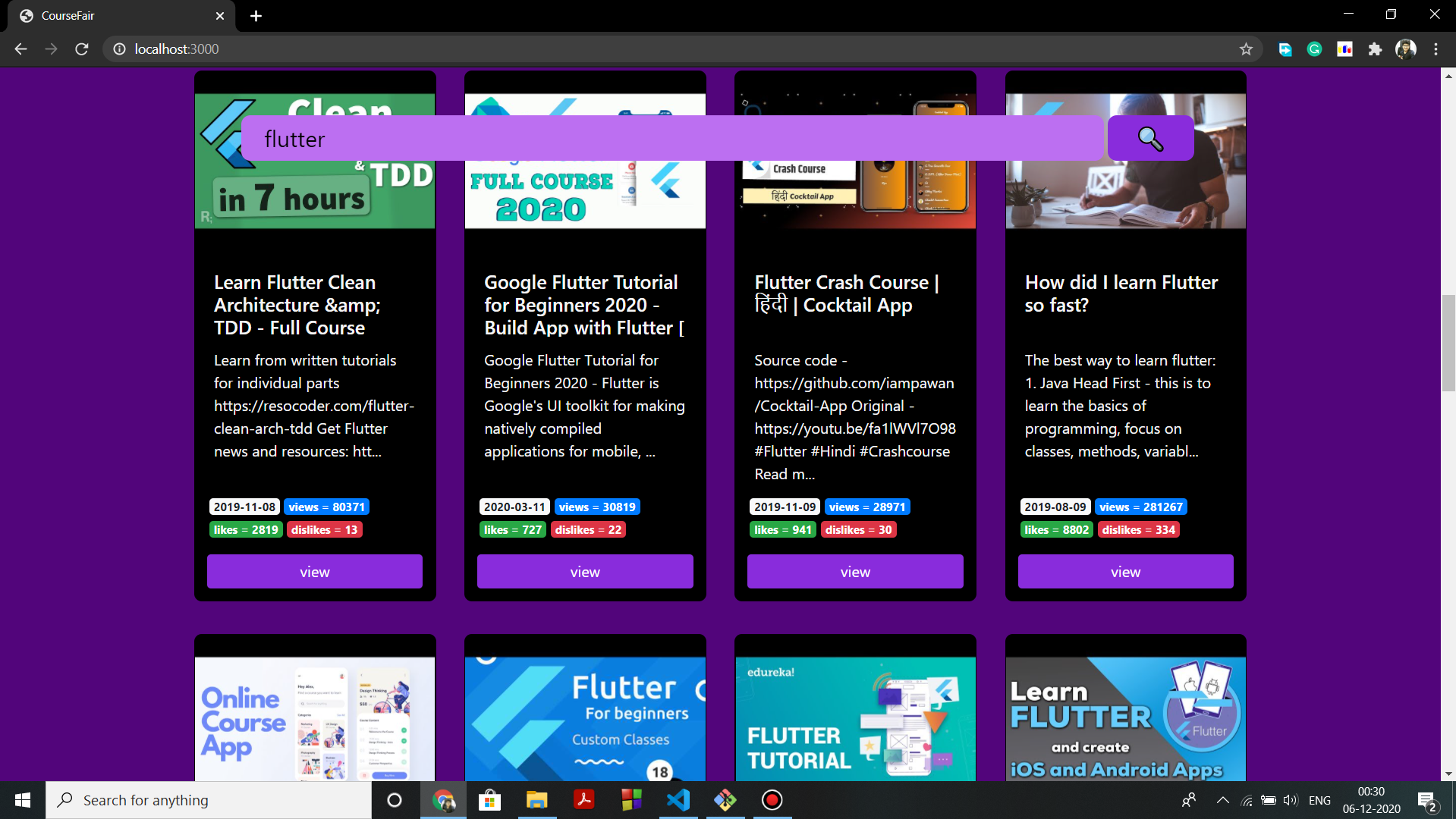Click title Learn Flutter Clean Architecture
Screen dimensions: 1456x819
(297, 305)
